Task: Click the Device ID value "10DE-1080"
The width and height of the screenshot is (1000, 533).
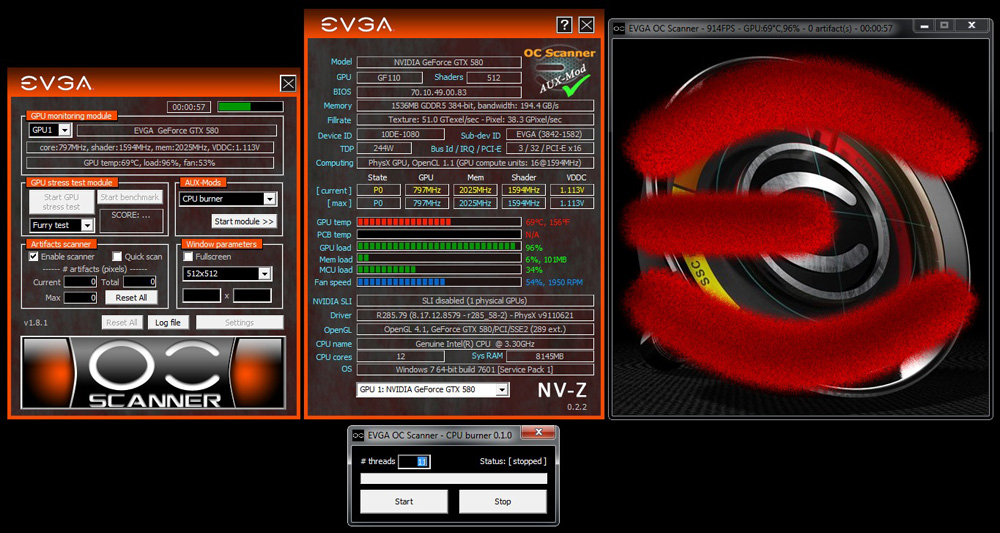Action: [401, 135]
